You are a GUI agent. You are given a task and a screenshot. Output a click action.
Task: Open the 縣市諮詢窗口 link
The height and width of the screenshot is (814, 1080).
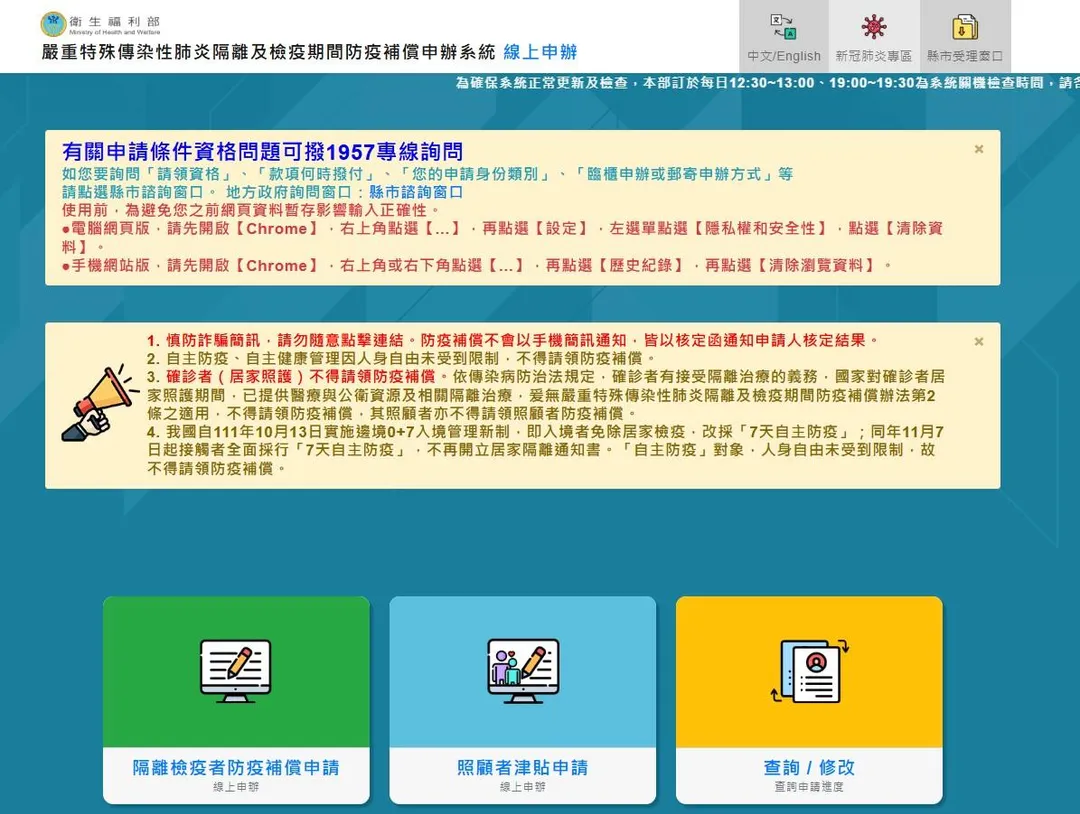(415, 192)
